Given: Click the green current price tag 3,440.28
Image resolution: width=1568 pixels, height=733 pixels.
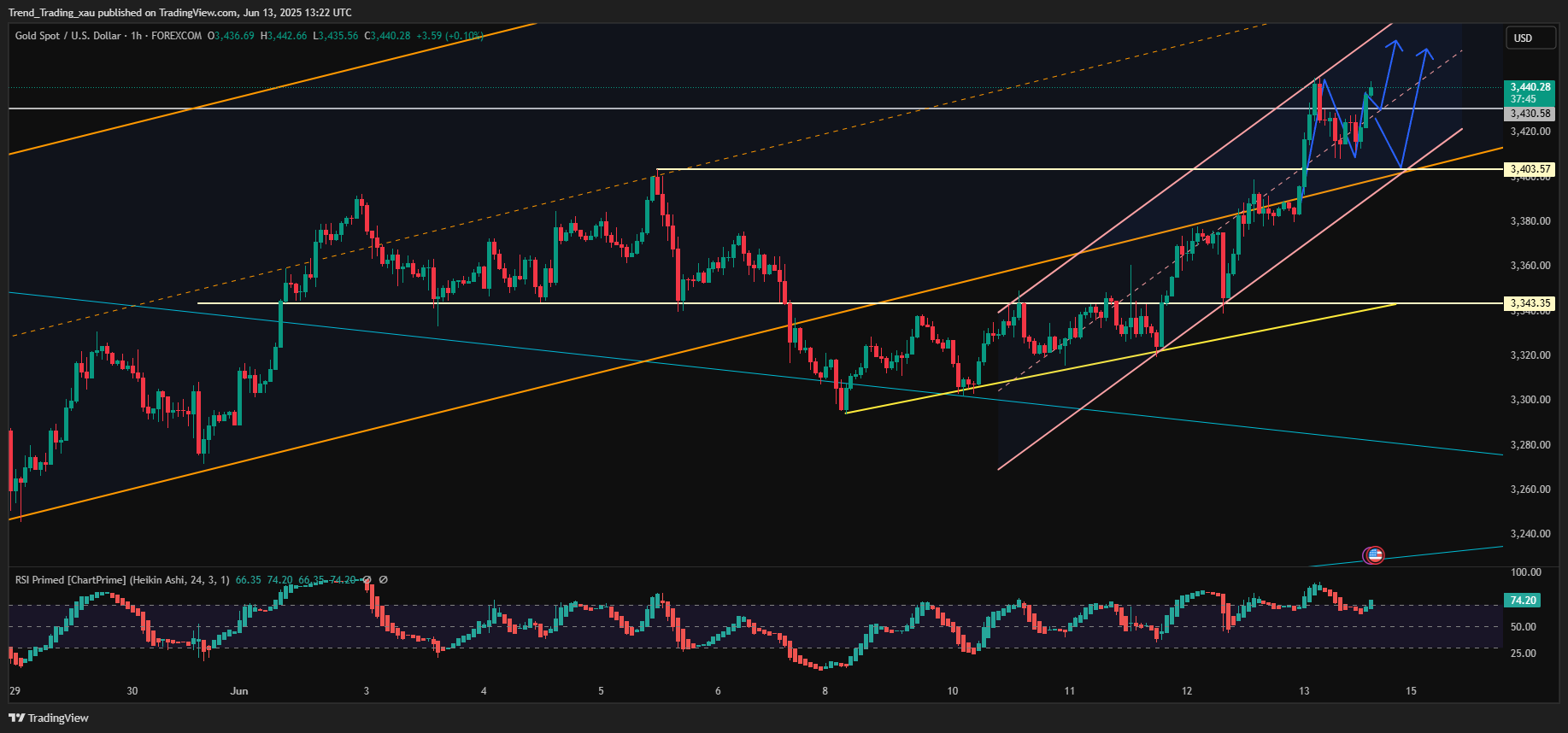Looking at the screenshot, I should [x=1530, y=87].
